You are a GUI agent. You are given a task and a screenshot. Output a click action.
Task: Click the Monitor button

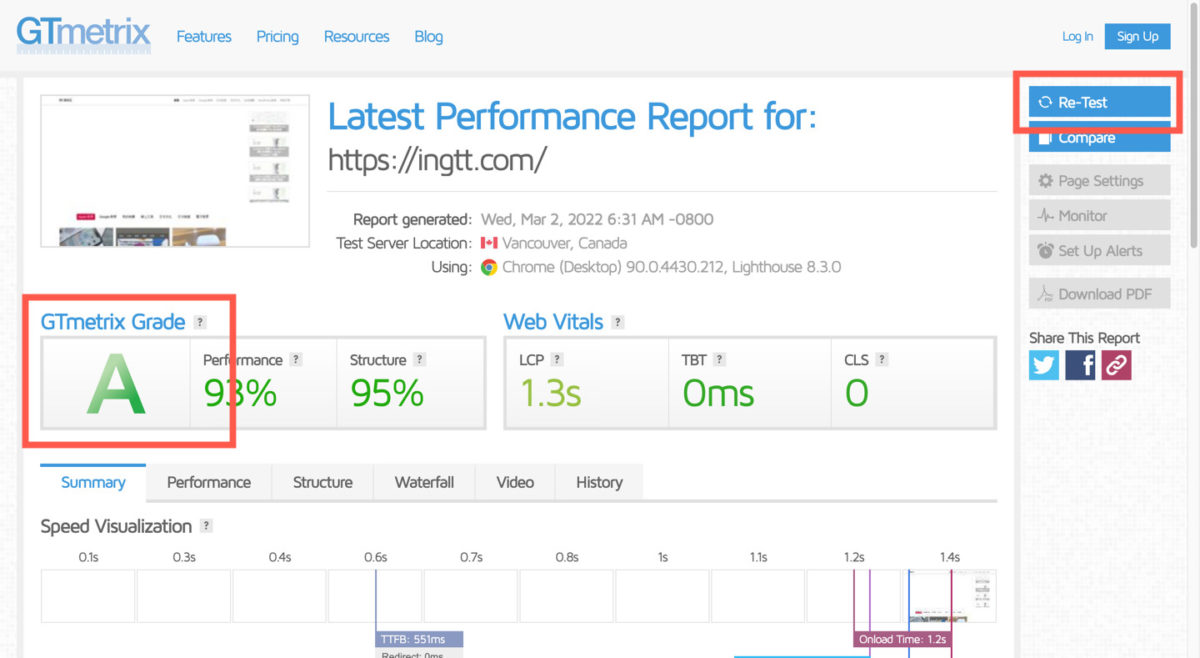click(1099, 215)
